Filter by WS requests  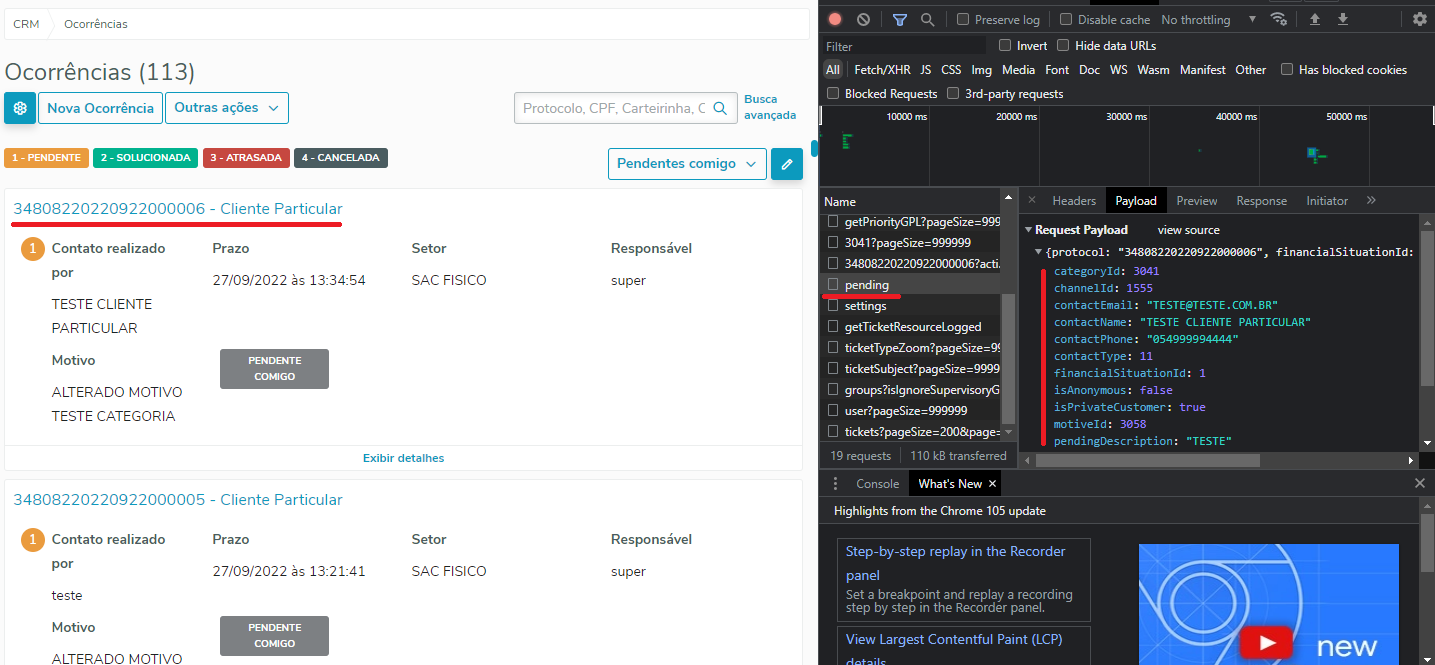tap(1118, 69)
